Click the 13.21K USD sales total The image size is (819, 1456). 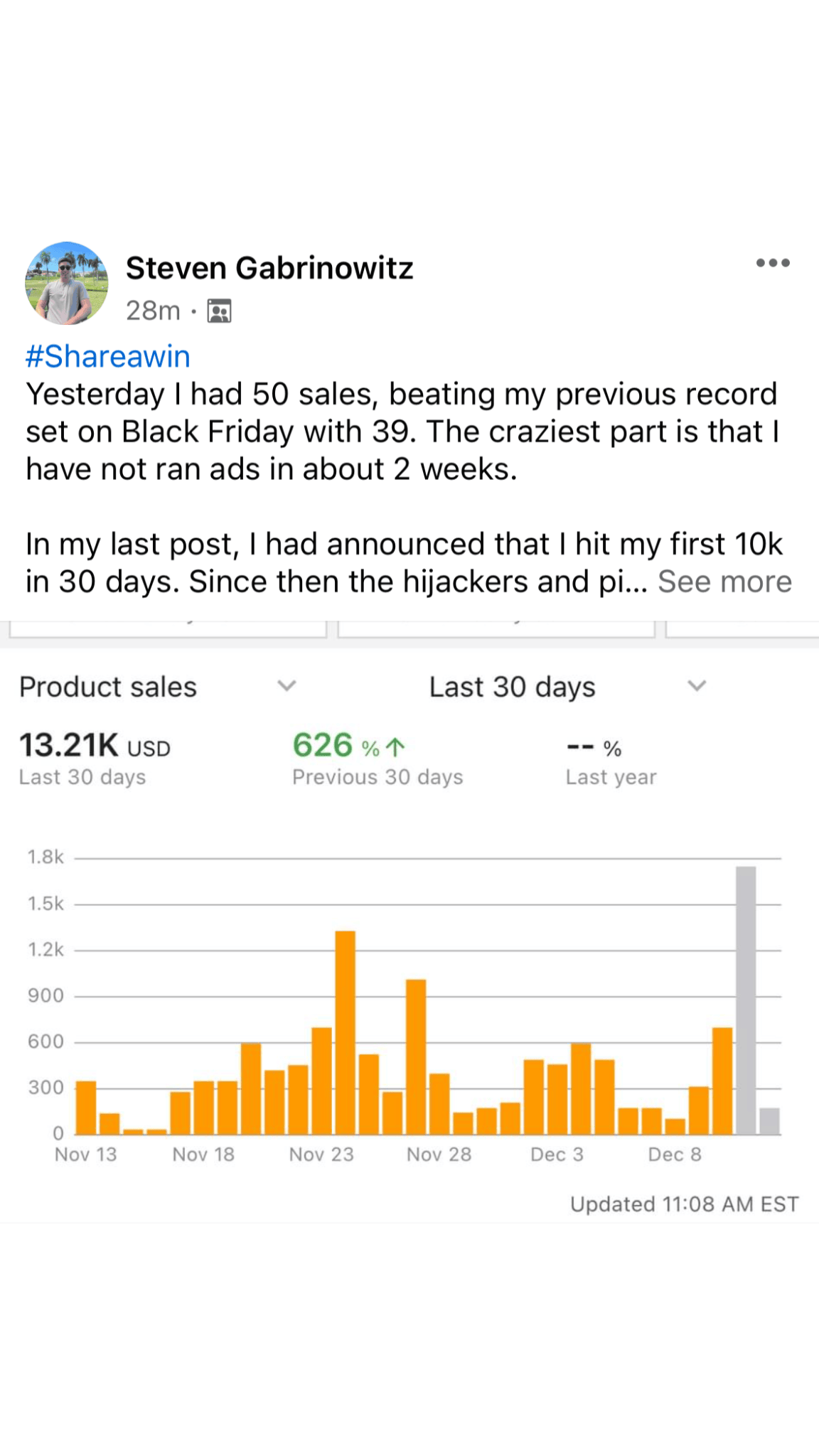click(95, 746)
